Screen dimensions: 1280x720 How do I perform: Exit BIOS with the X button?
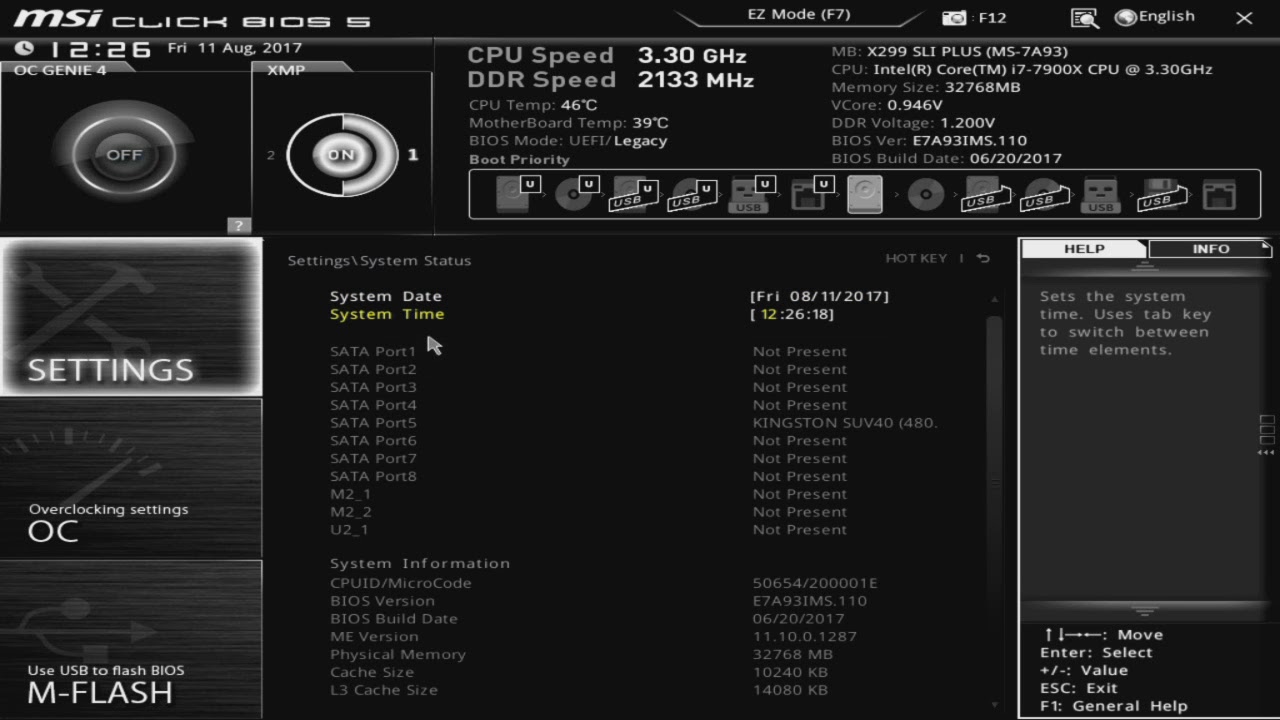click(1244, 18)
